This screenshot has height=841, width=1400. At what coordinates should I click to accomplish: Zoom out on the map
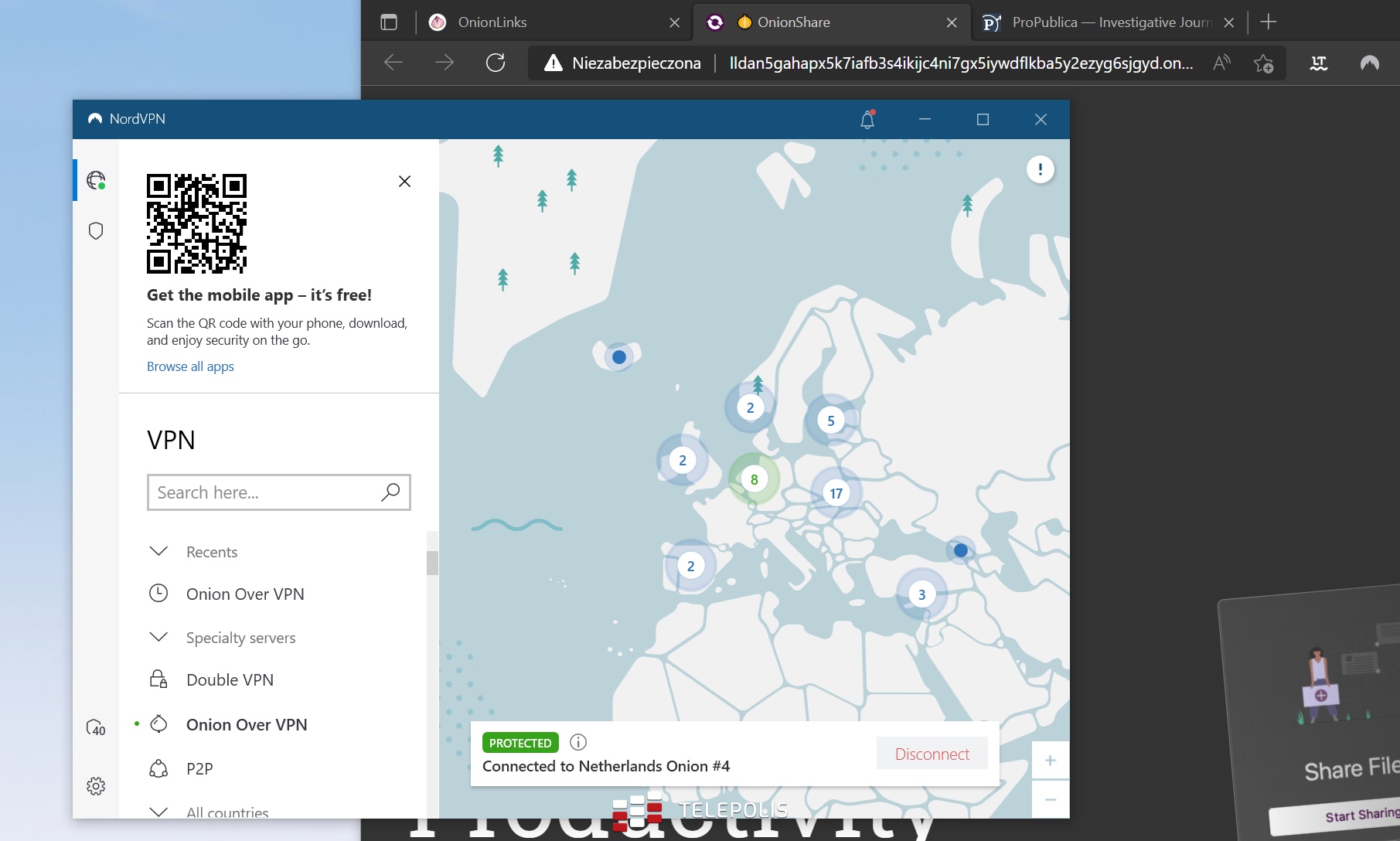point(1051,799)
